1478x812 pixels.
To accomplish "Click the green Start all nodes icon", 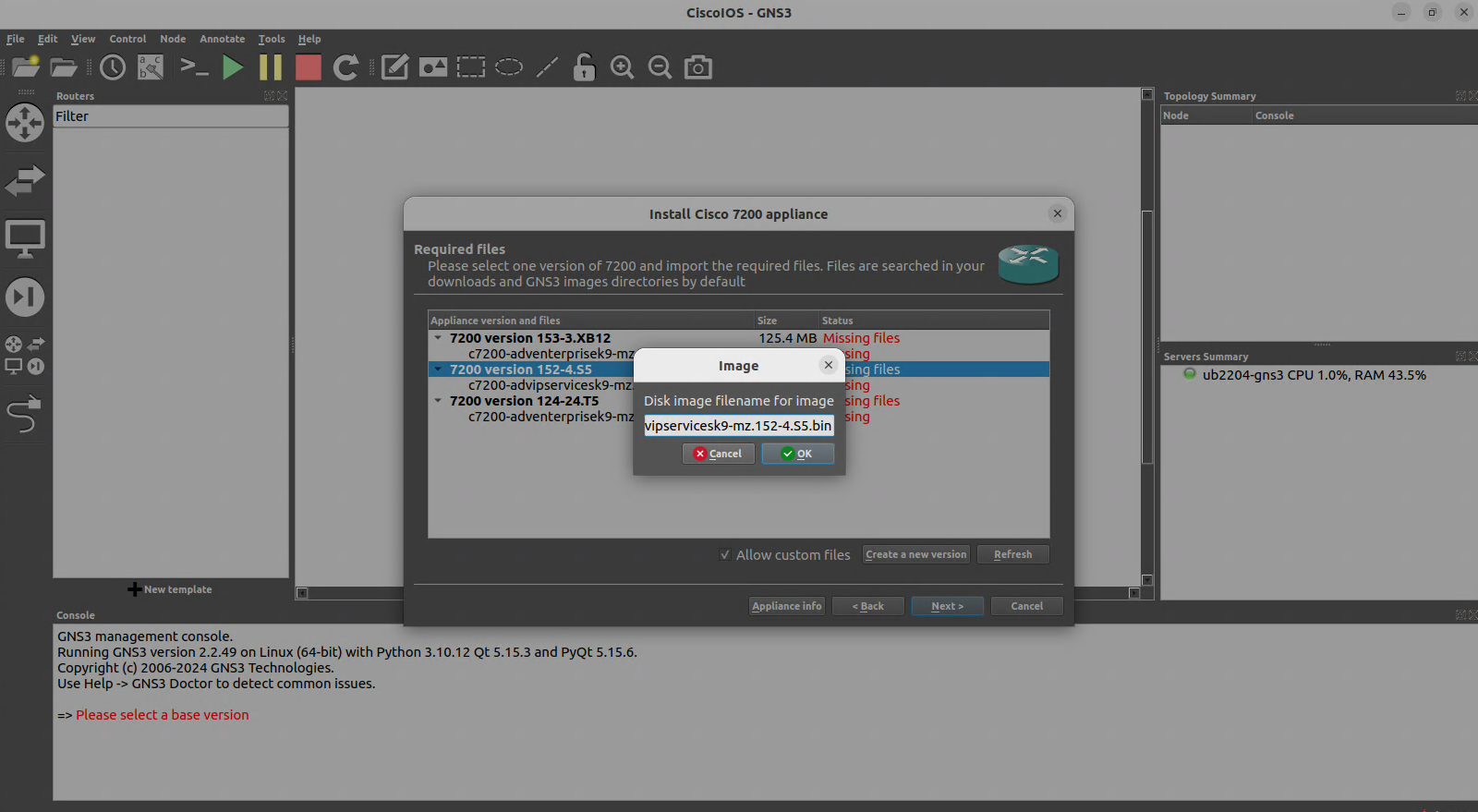I will (x=233, y=67).
